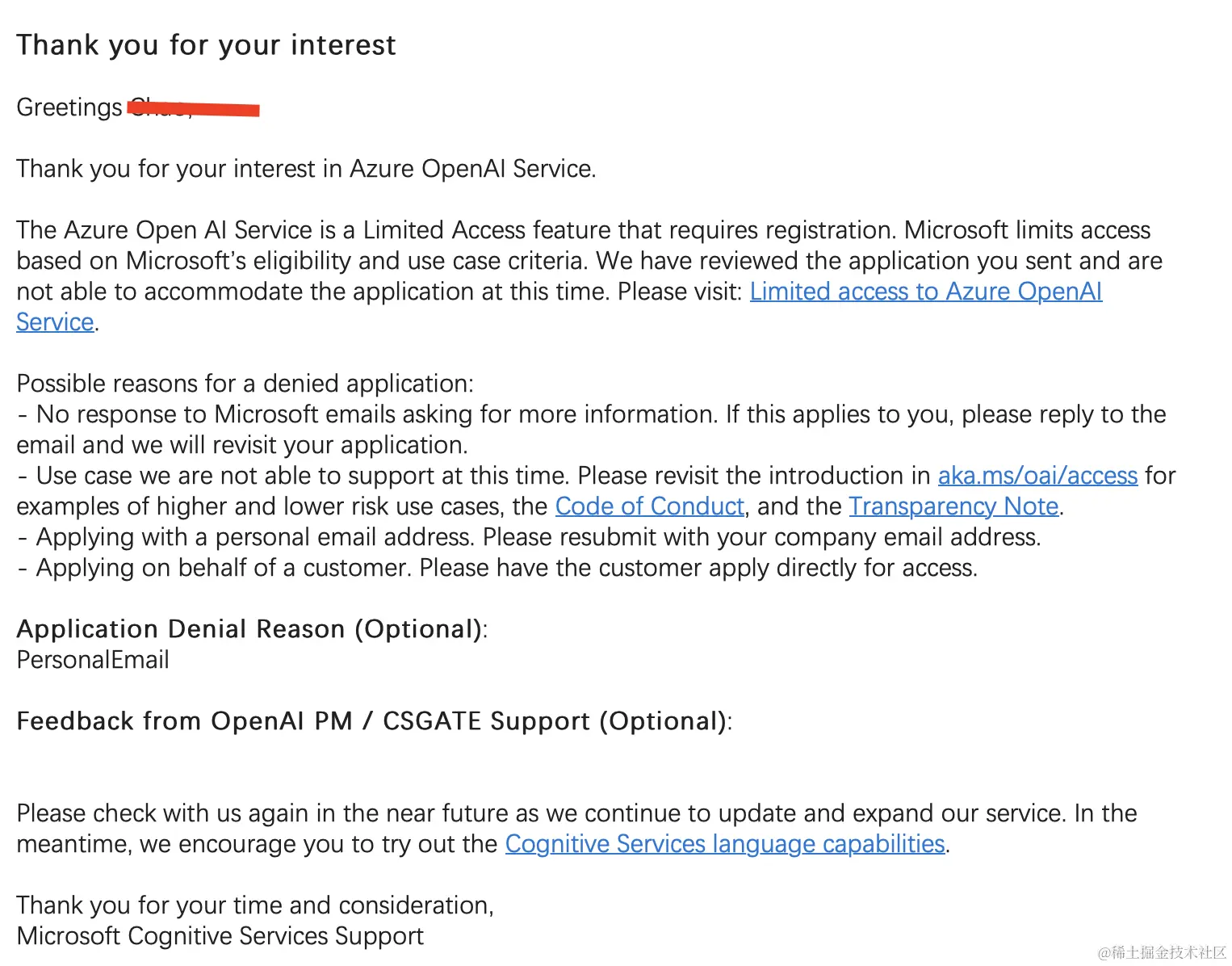Click the aka.ms/oai/access link
The height and width of the screenshot is (966, 1232).
[x=1037, y=476]
